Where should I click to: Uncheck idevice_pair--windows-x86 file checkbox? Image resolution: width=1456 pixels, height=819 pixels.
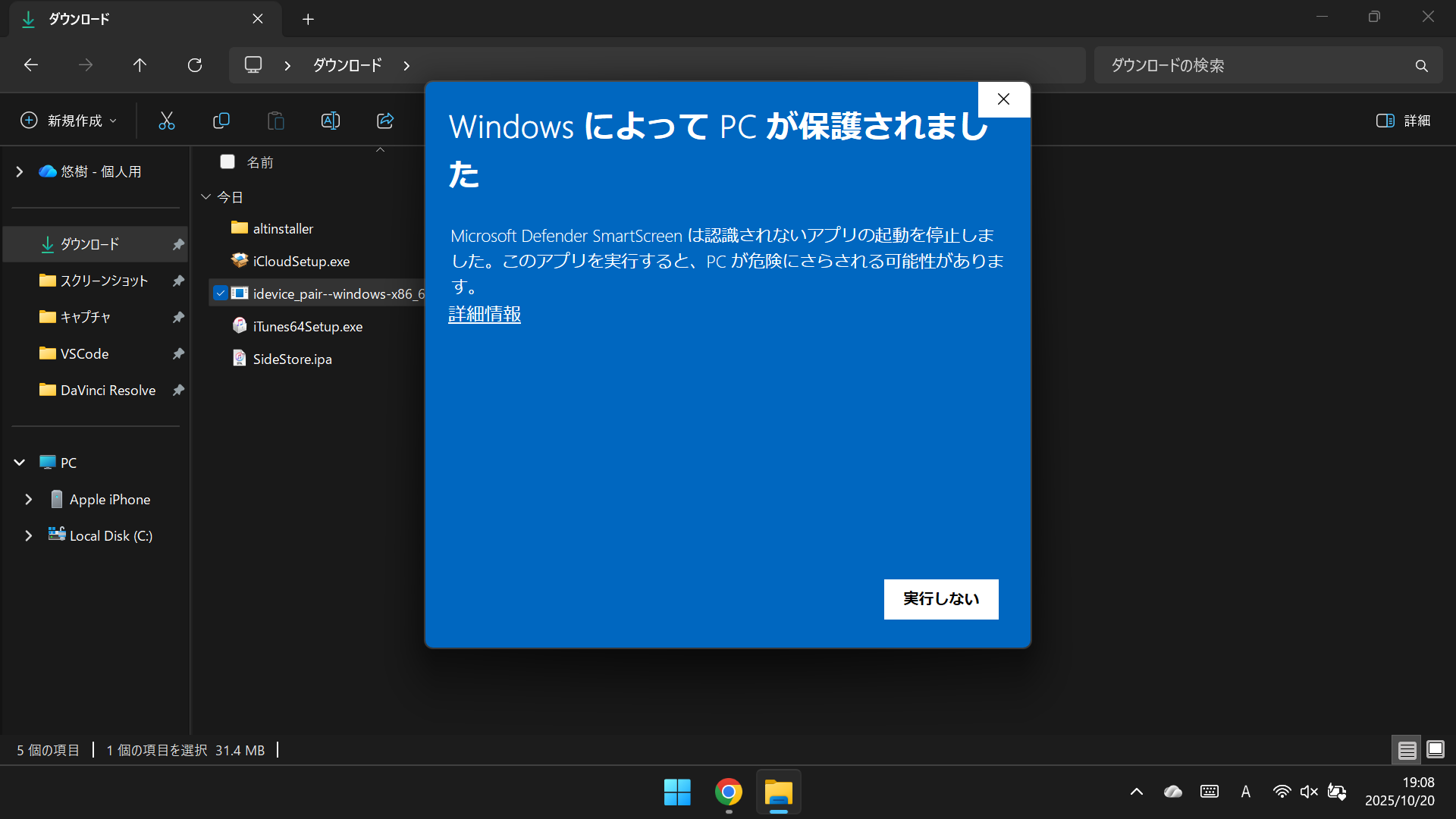coord(221,293)
